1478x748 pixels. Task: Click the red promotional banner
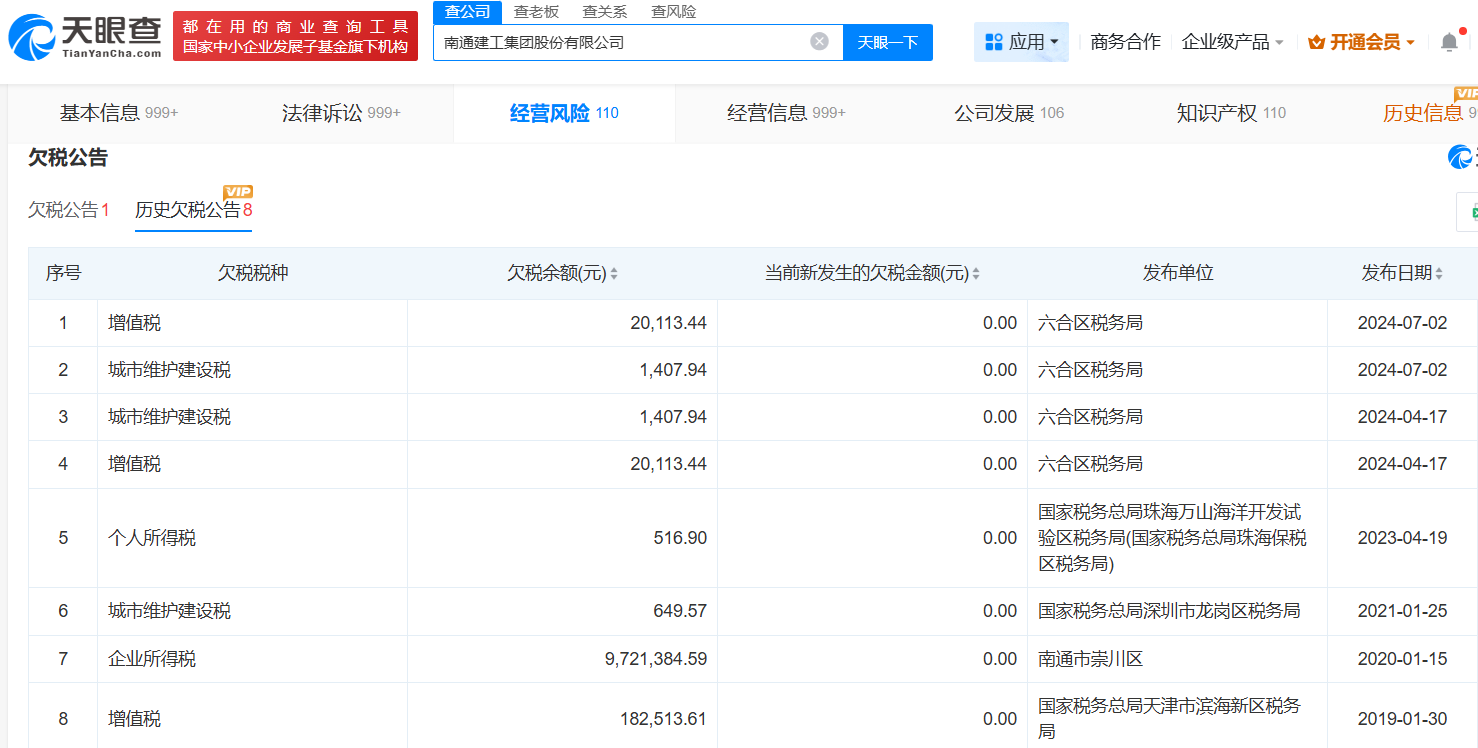295,37
